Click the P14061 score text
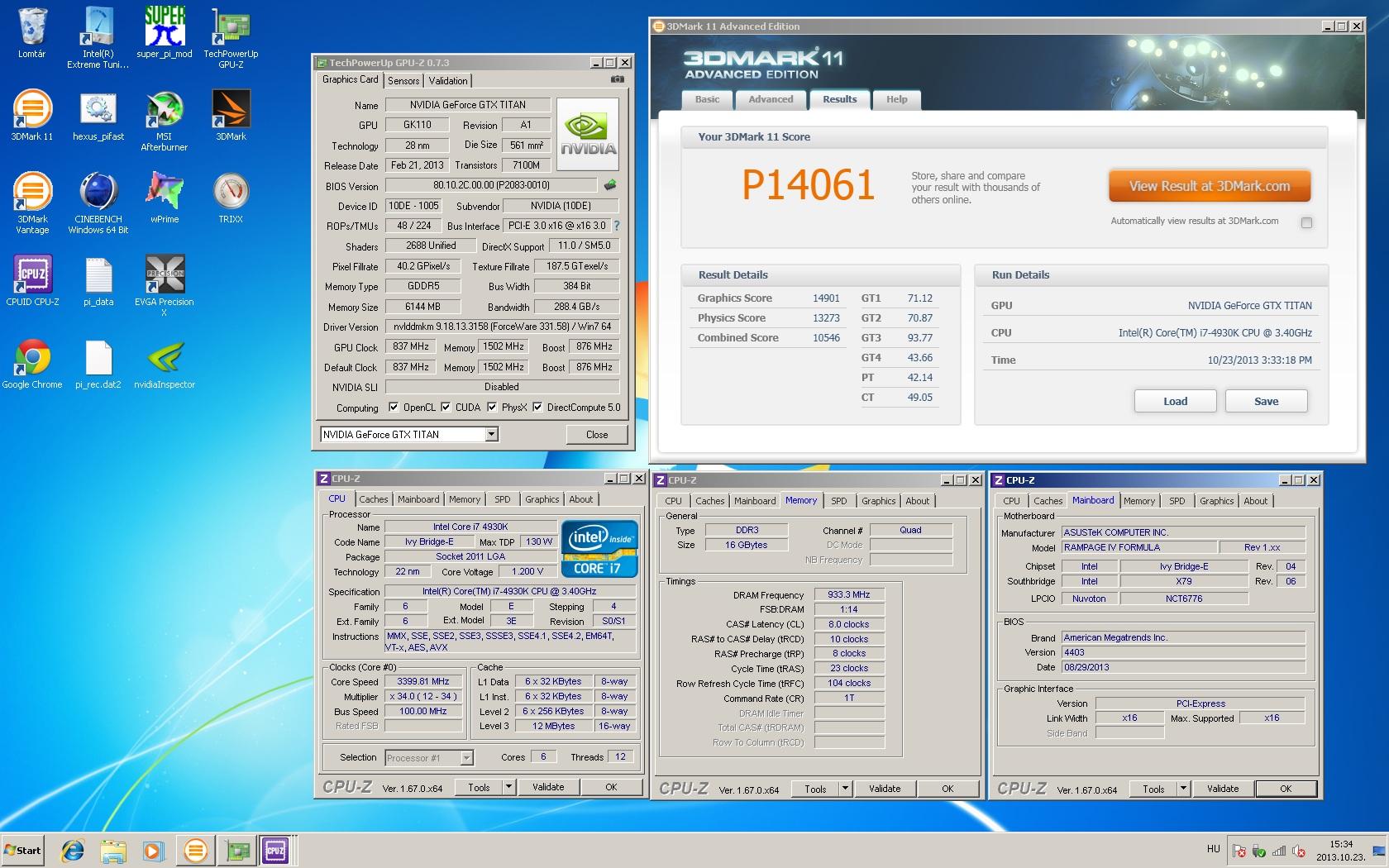The image size is (1389, 868). pyautogui.click(x=808, y=185)
